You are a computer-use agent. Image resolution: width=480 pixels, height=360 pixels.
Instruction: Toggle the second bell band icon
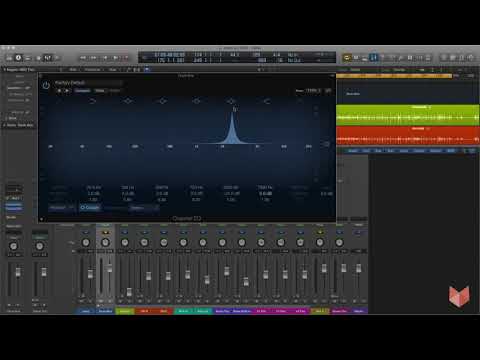[162, 101]
